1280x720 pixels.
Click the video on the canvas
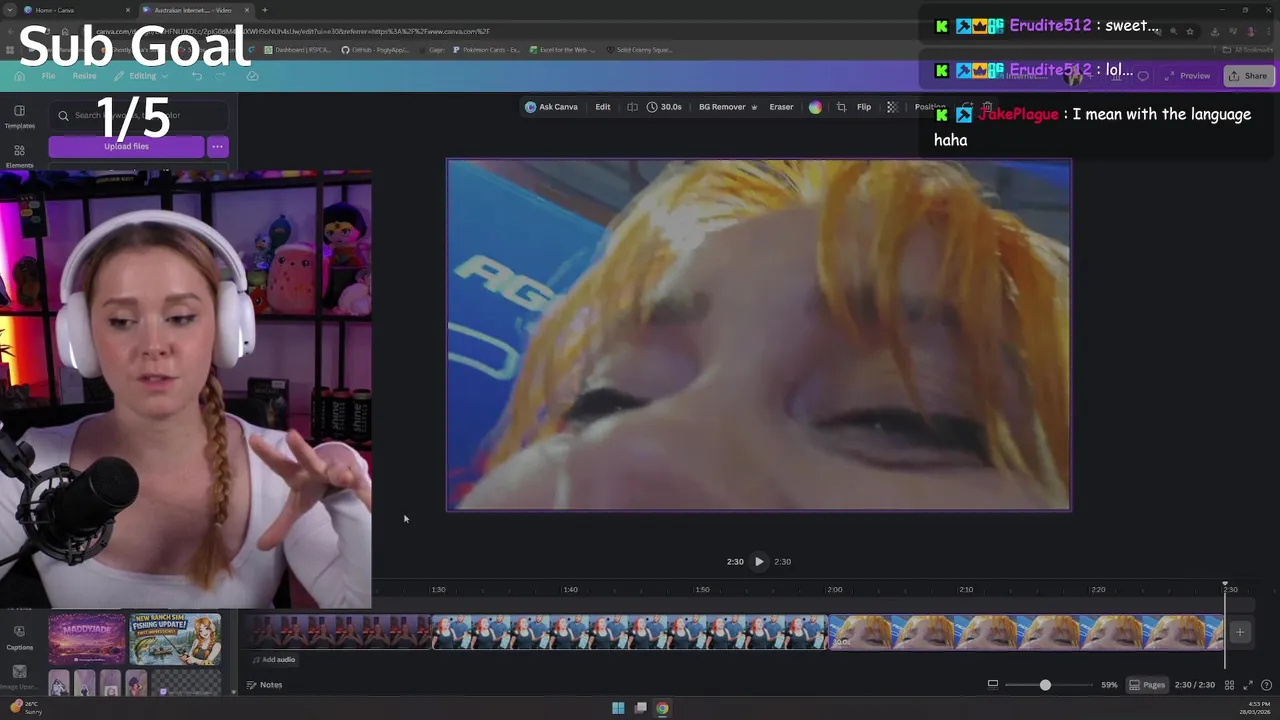click(759, 335)
